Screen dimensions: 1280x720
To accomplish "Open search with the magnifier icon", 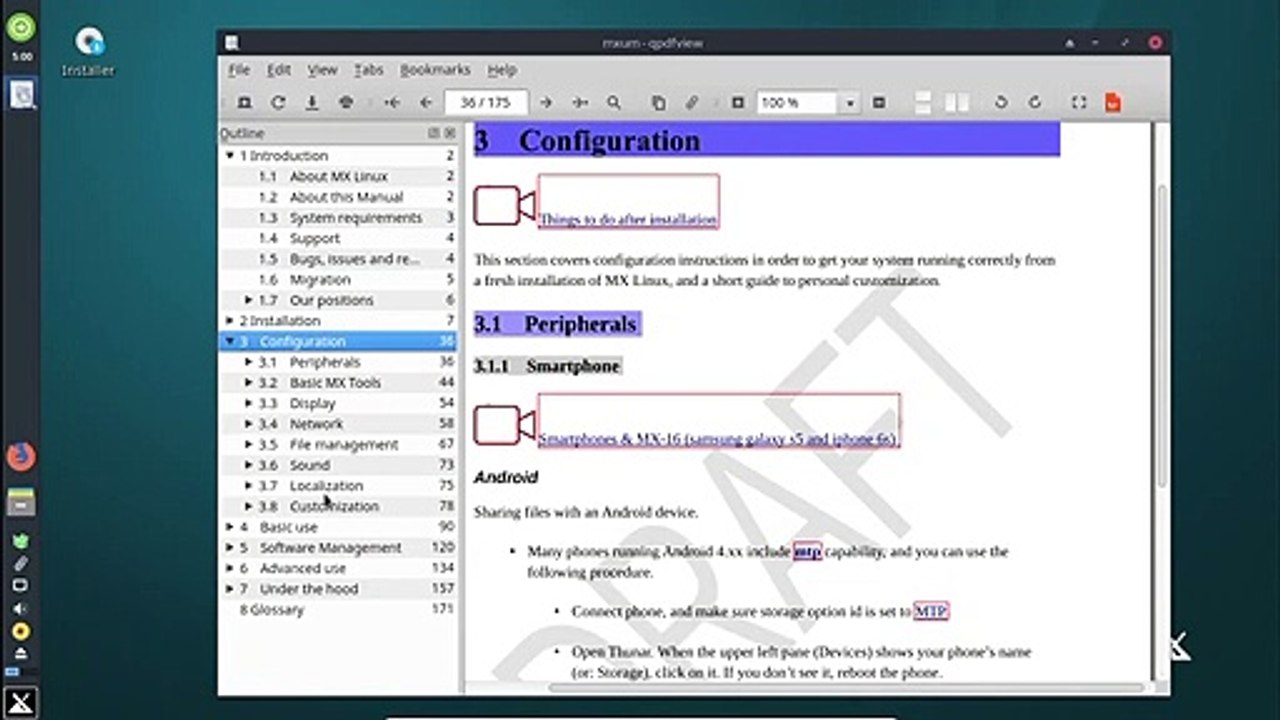I will 614,103.
